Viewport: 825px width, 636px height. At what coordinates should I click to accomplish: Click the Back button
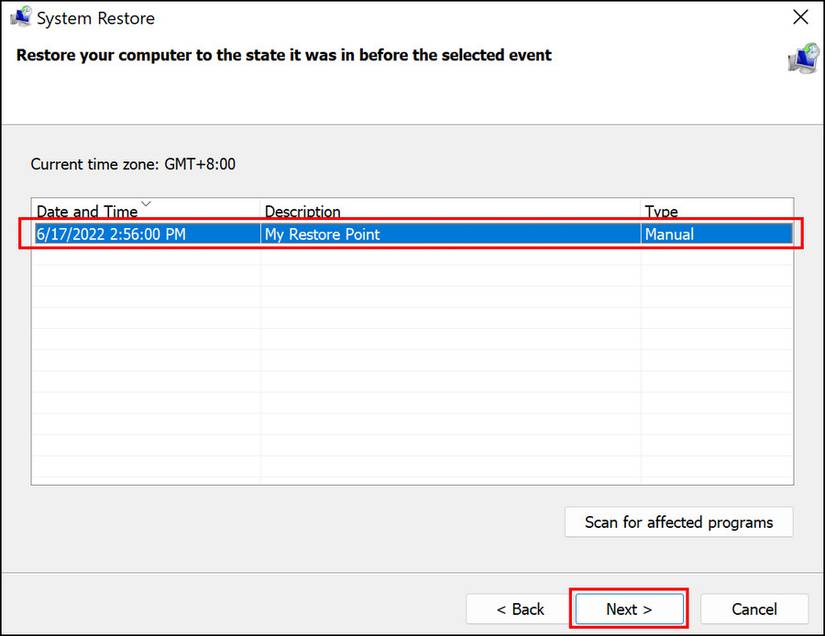(520, 609)
